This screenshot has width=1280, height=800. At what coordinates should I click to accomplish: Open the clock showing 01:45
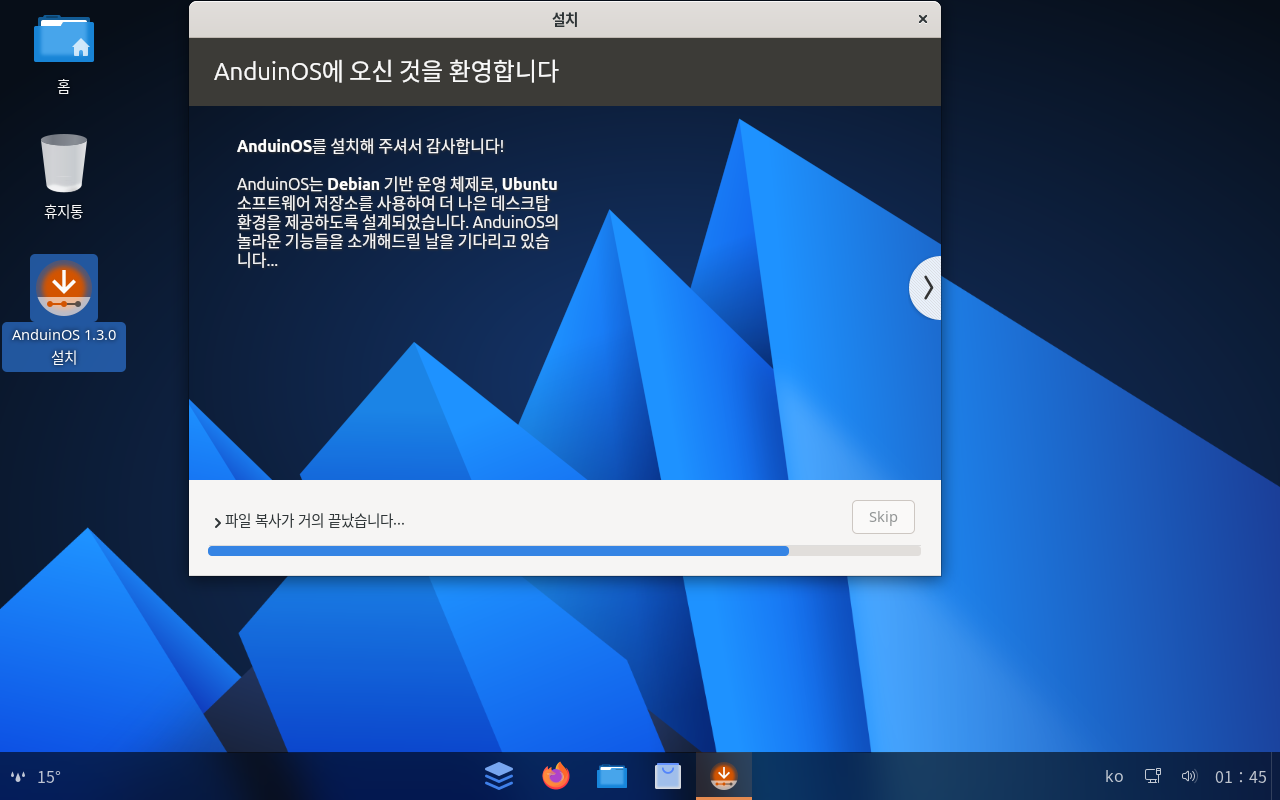pos(1241,777)
